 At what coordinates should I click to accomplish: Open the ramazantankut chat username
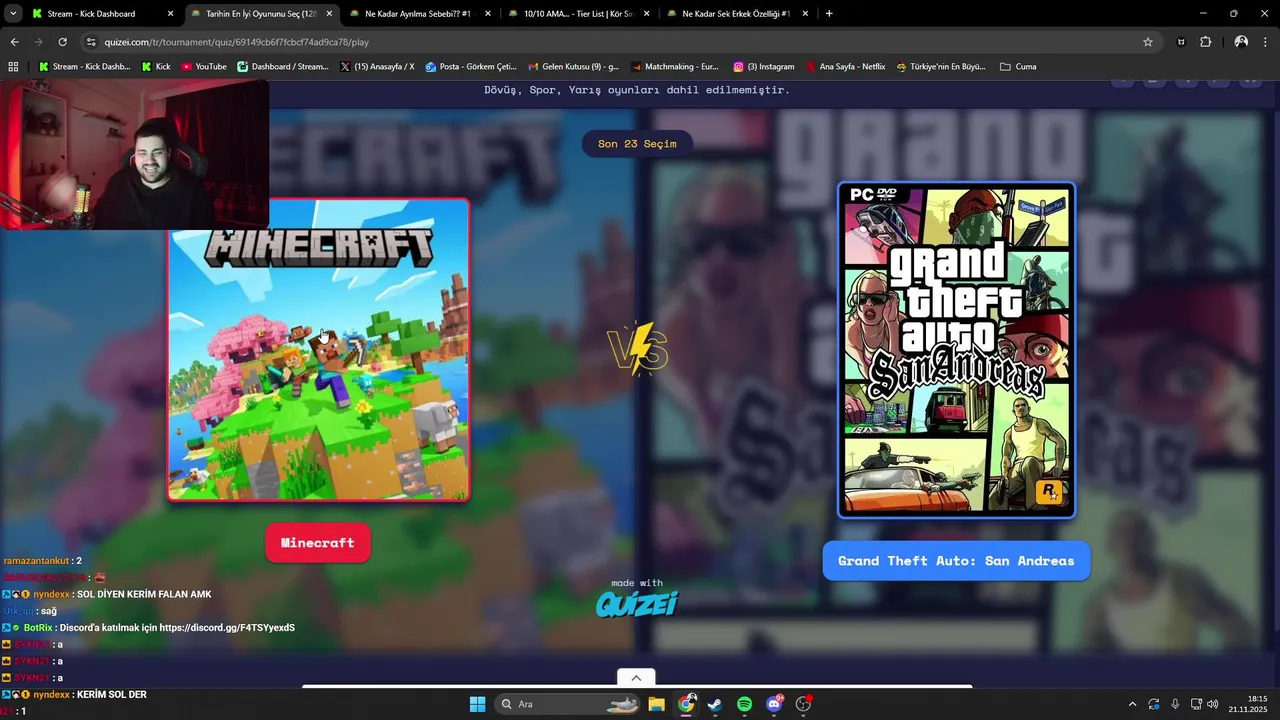click(36, 561)
